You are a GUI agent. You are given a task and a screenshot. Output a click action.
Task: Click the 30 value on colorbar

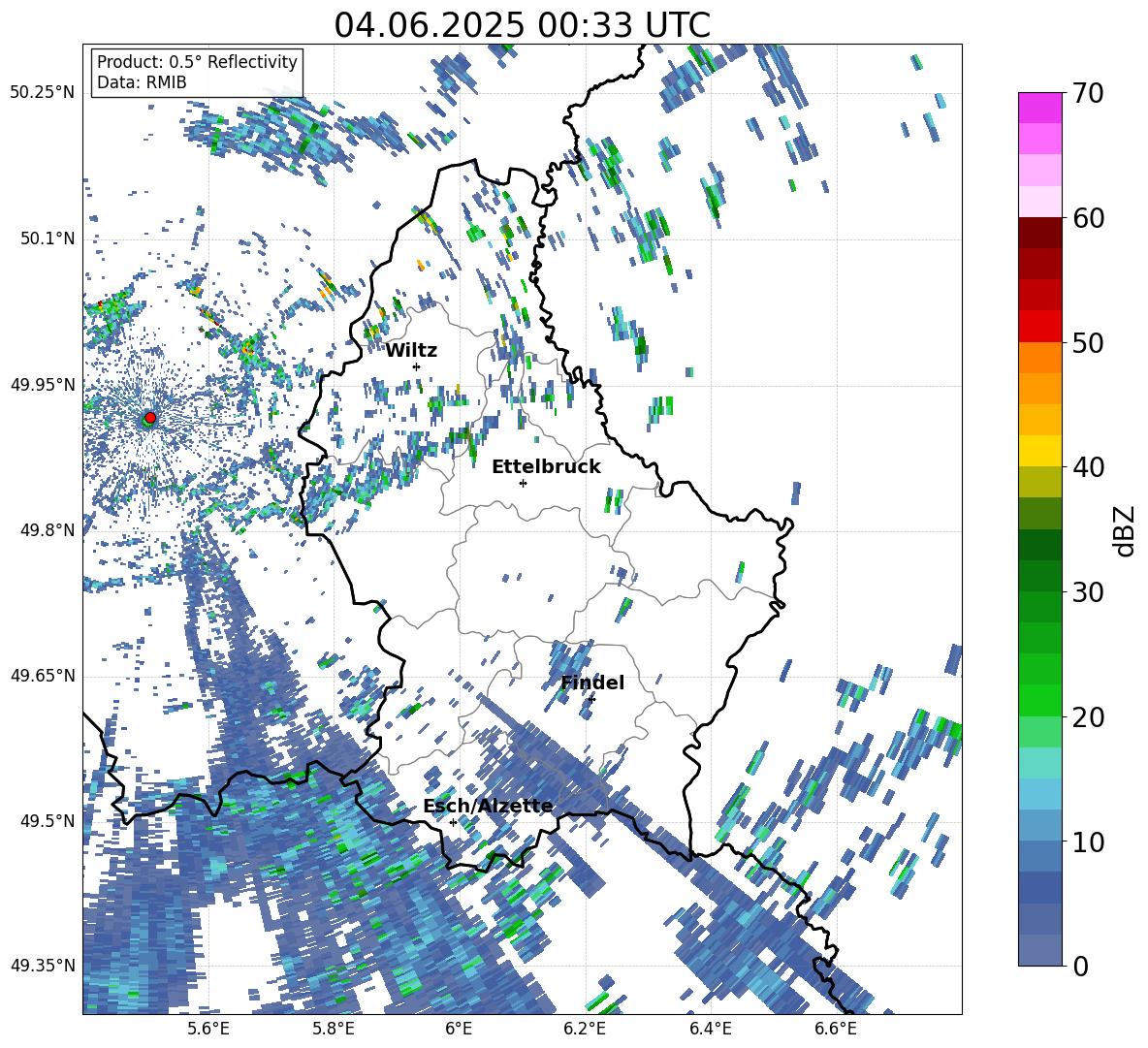coord(1088,592)
